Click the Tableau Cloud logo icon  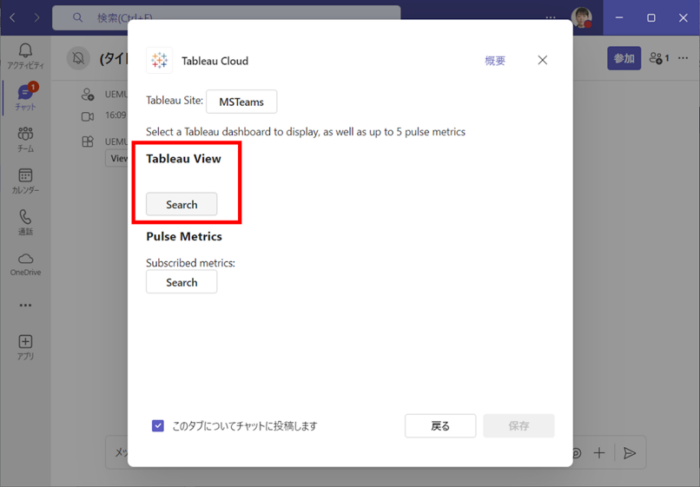coord(159,60)
